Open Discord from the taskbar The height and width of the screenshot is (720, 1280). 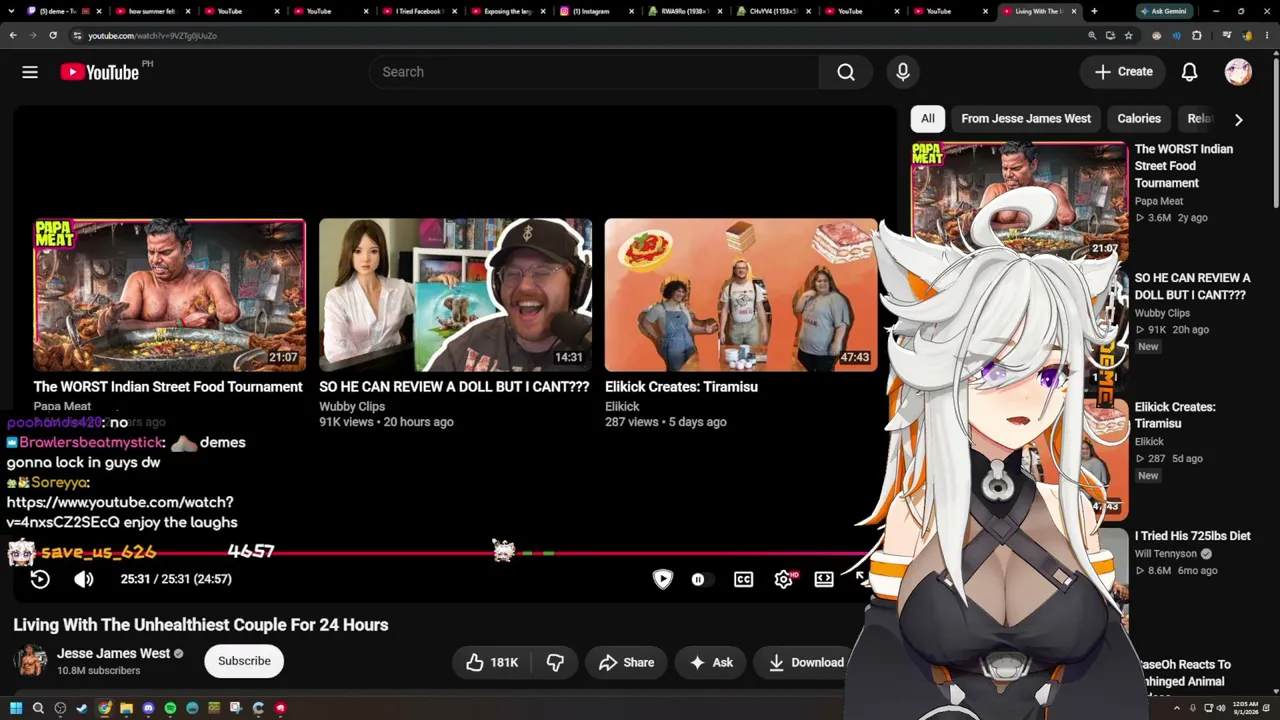[x=148, y=708]
